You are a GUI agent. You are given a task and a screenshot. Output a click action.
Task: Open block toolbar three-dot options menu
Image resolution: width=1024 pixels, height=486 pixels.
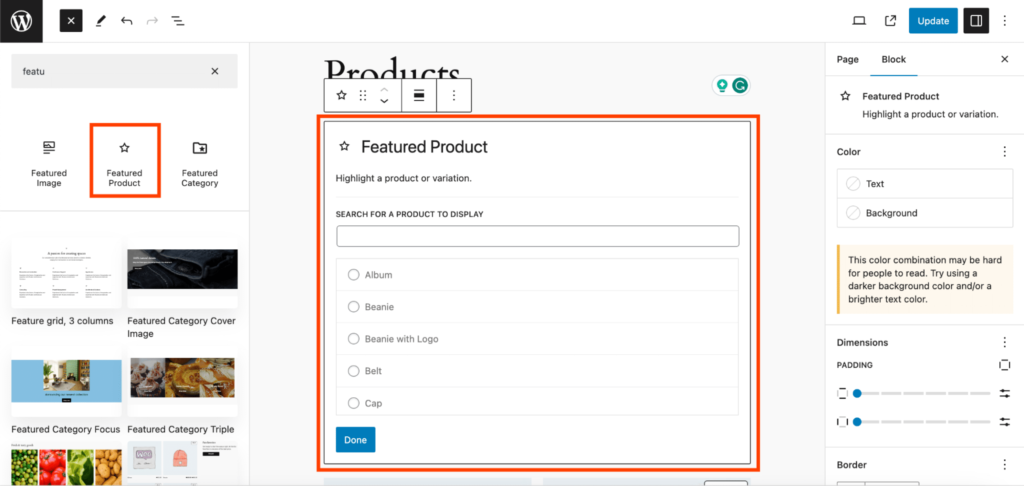454,96
